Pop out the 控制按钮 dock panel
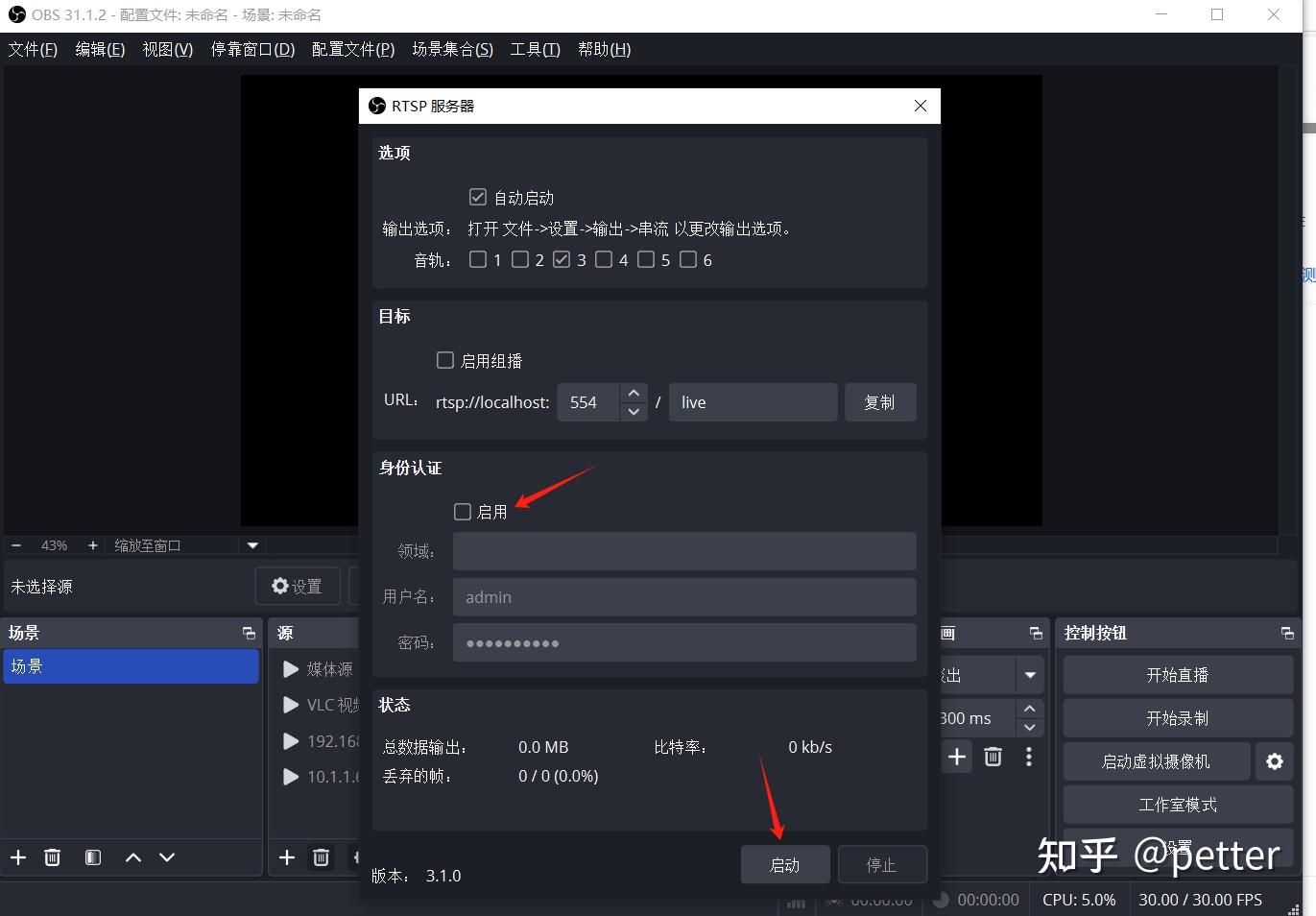Image resolution: width=1316 pixels, height=916 pixels. click(x=1287, y=632)
